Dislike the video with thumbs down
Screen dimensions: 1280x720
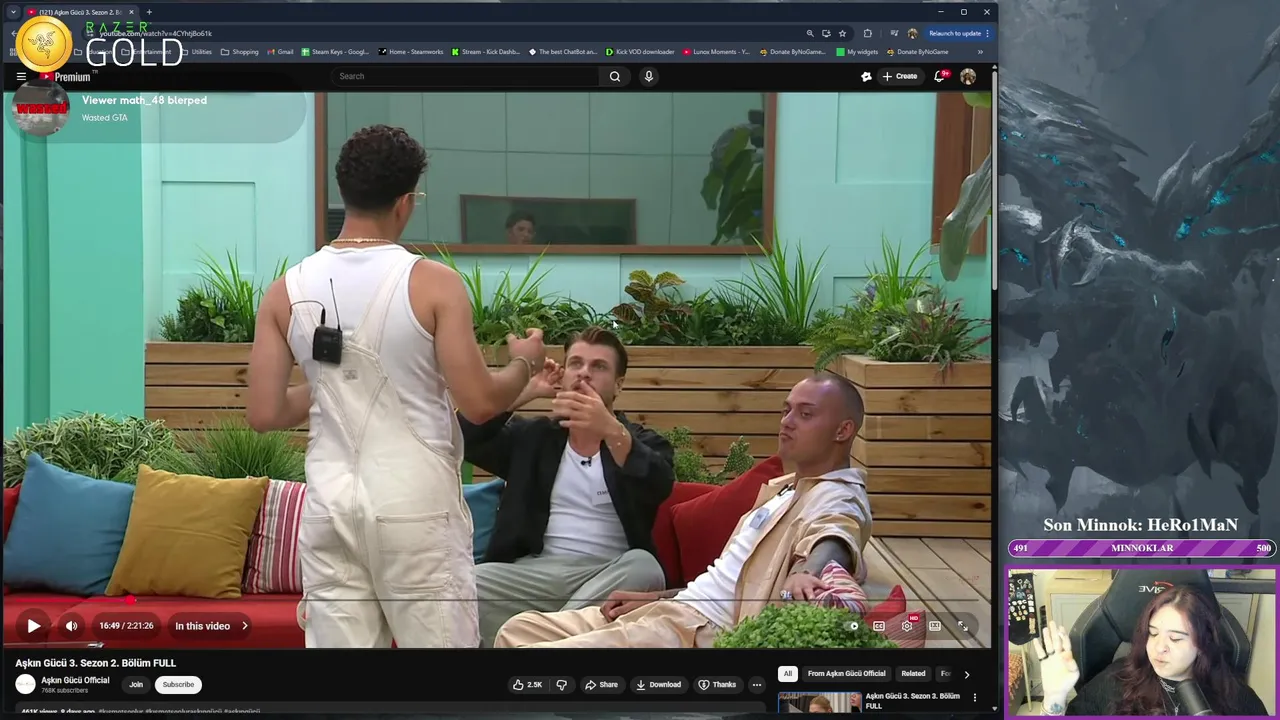coord(561,685)
